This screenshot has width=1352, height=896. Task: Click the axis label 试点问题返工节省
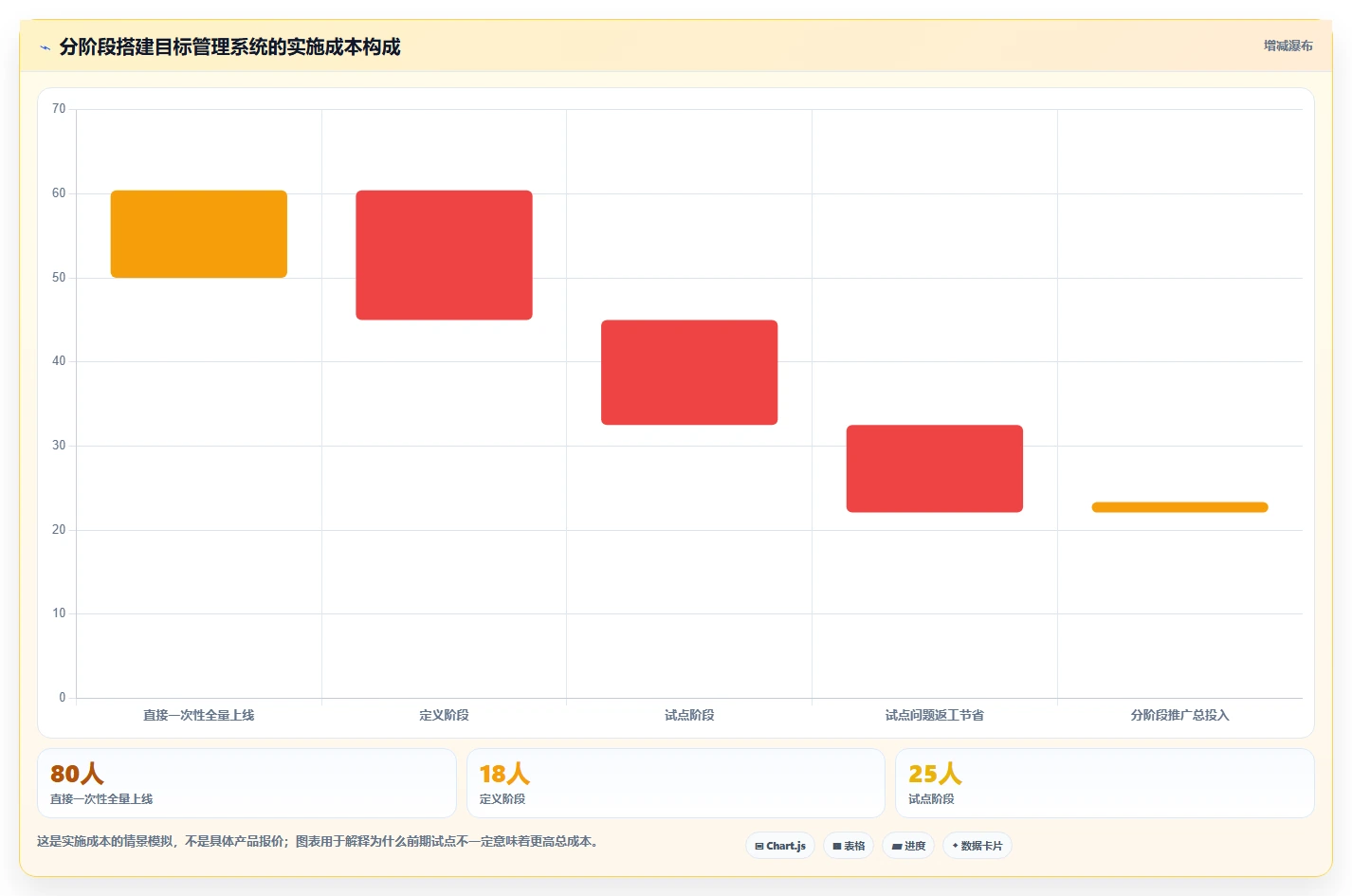pos(935,715)
